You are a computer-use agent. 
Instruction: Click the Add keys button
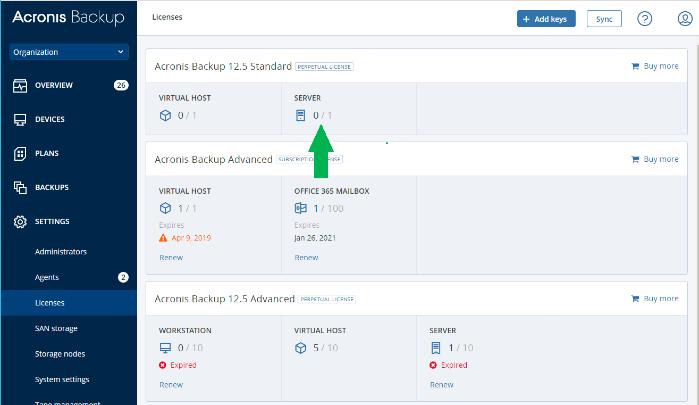(x=546, y=19)
